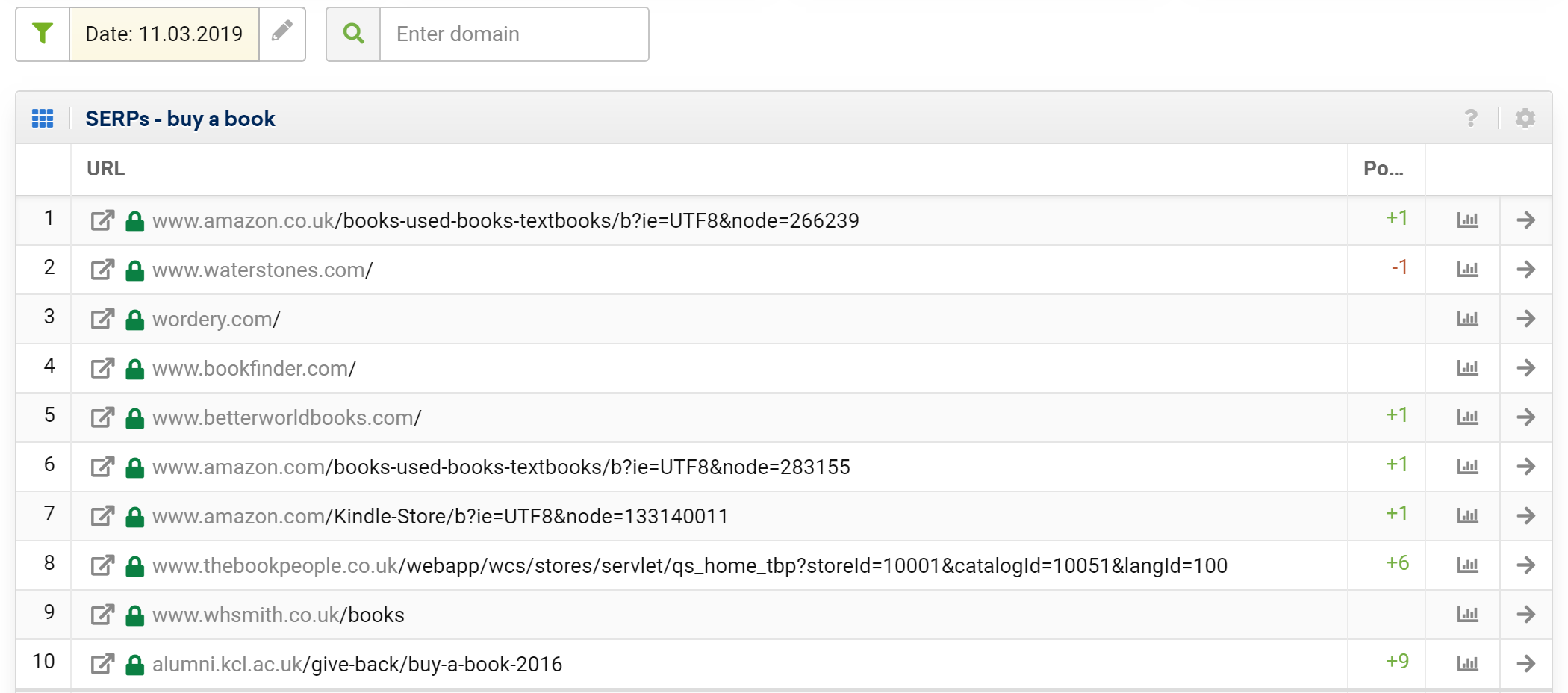Open external link icon for amazon.com node=283155 row
This screenshot has height=693, width=1568.
pos(102,467)
